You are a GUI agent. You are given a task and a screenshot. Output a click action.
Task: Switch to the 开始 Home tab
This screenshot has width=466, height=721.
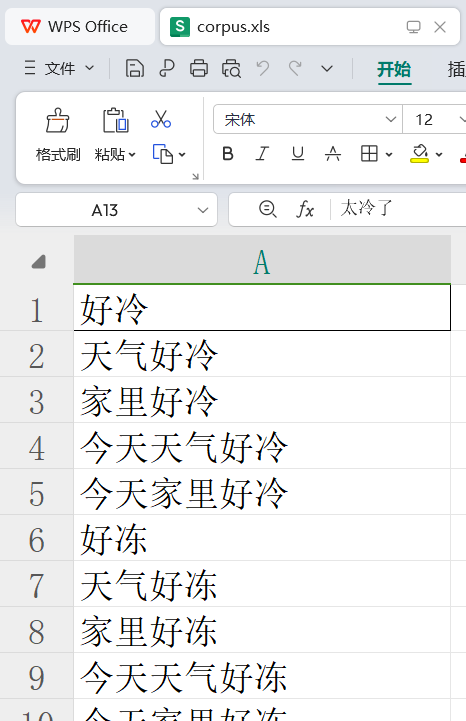[x=394, y=69]
